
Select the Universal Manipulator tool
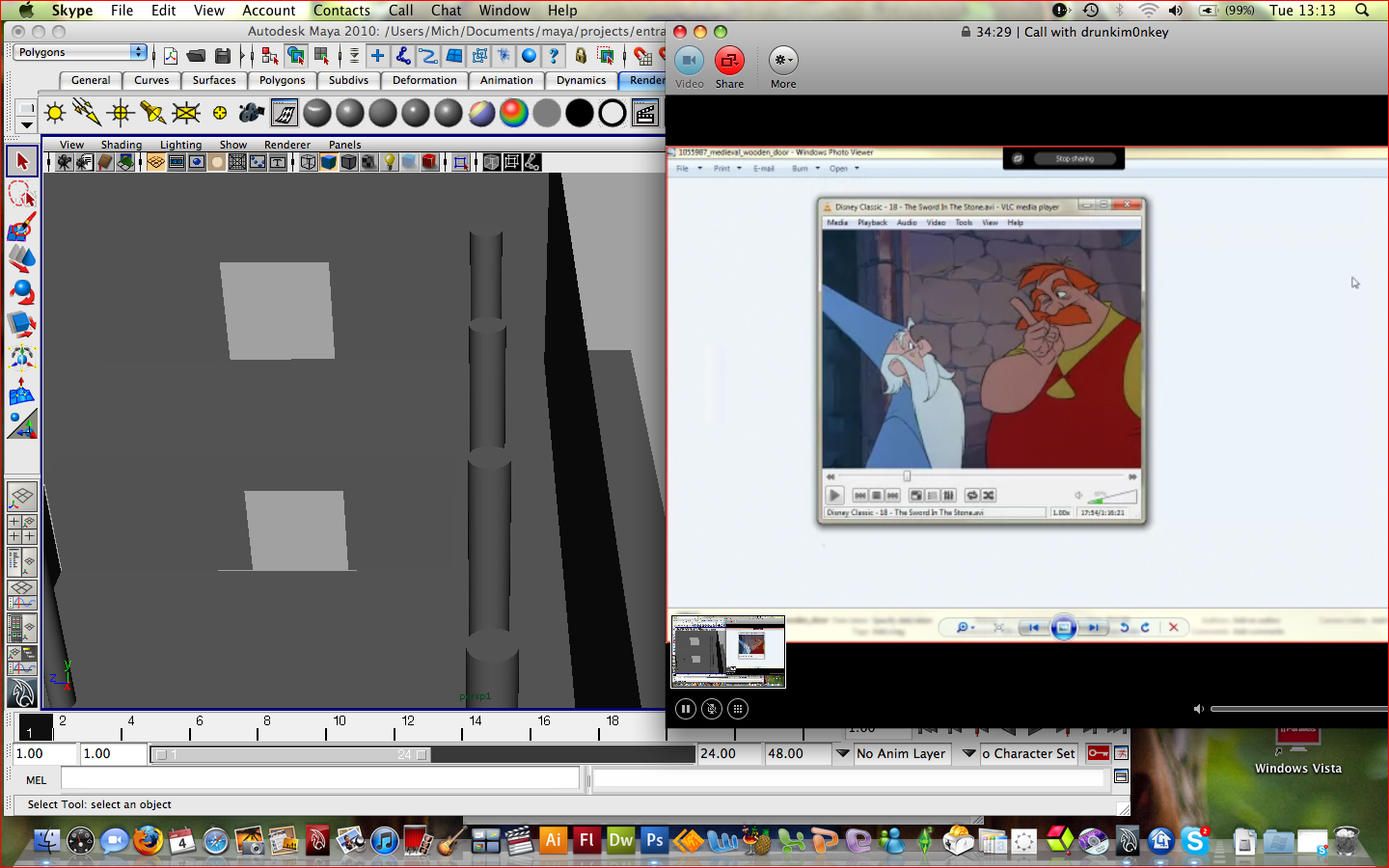click(x=22, y=358)
